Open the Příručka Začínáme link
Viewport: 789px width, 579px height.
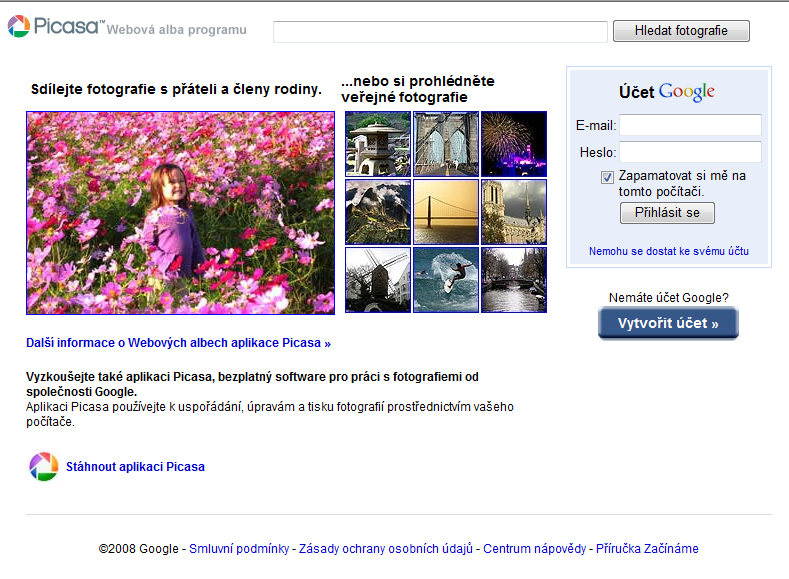[x=647, y=549]
